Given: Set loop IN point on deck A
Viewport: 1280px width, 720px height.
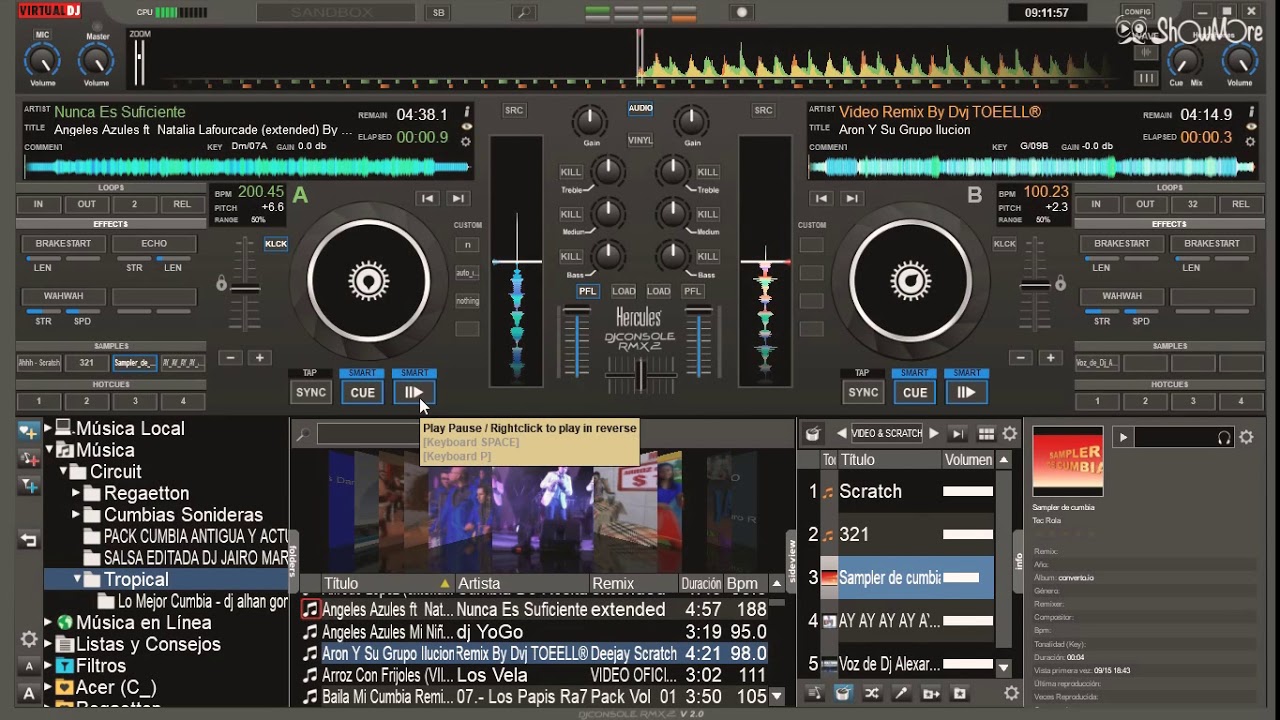Looking at the screenshot, I should click(x=38, y=204).
